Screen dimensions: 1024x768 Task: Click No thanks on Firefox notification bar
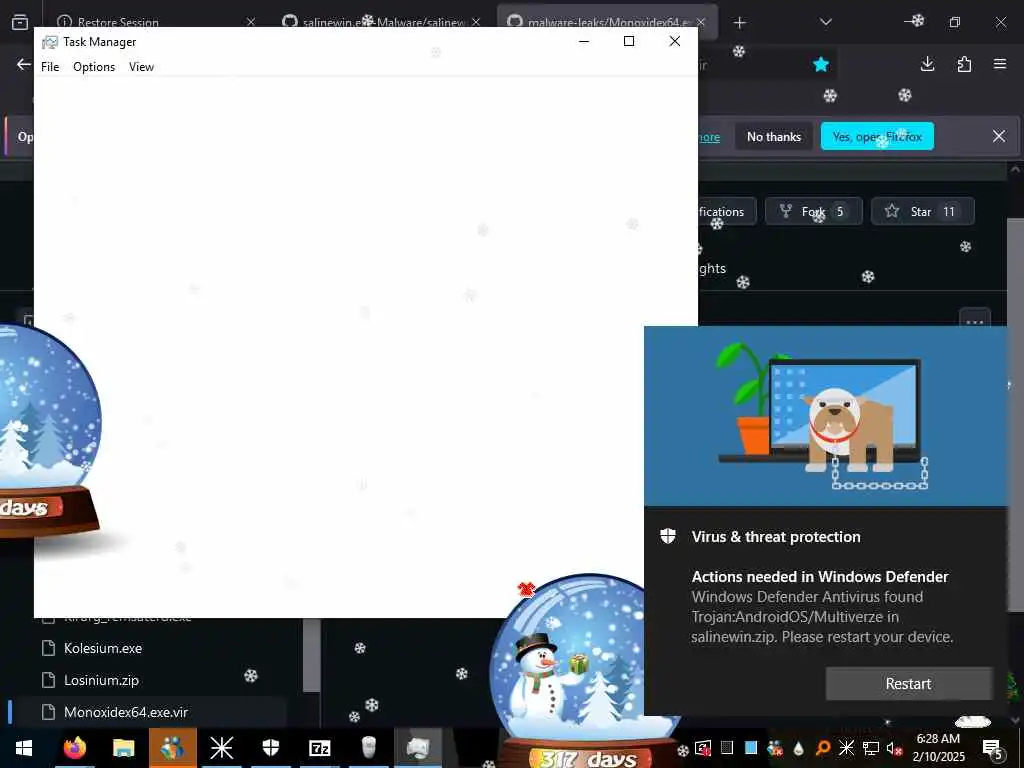point(774,136)
